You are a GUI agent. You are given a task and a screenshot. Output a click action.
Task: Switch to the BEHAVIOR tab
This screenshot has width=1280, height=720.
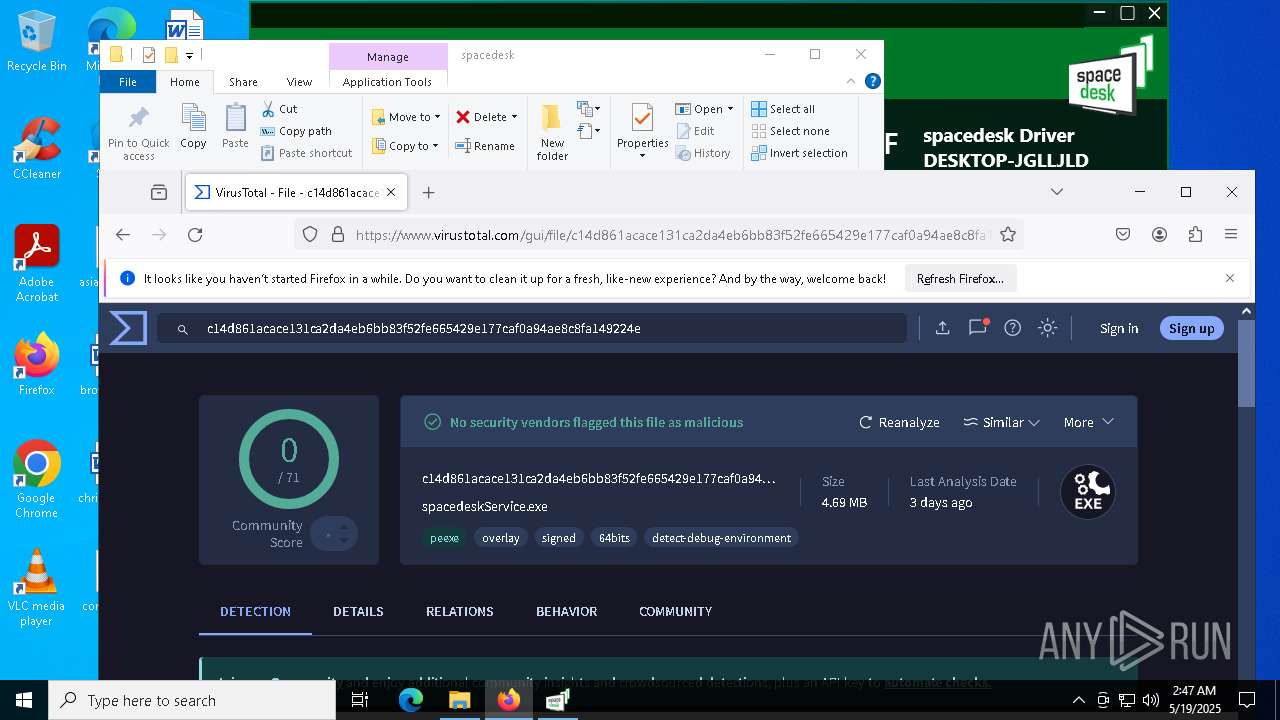(x=566, y=611)
